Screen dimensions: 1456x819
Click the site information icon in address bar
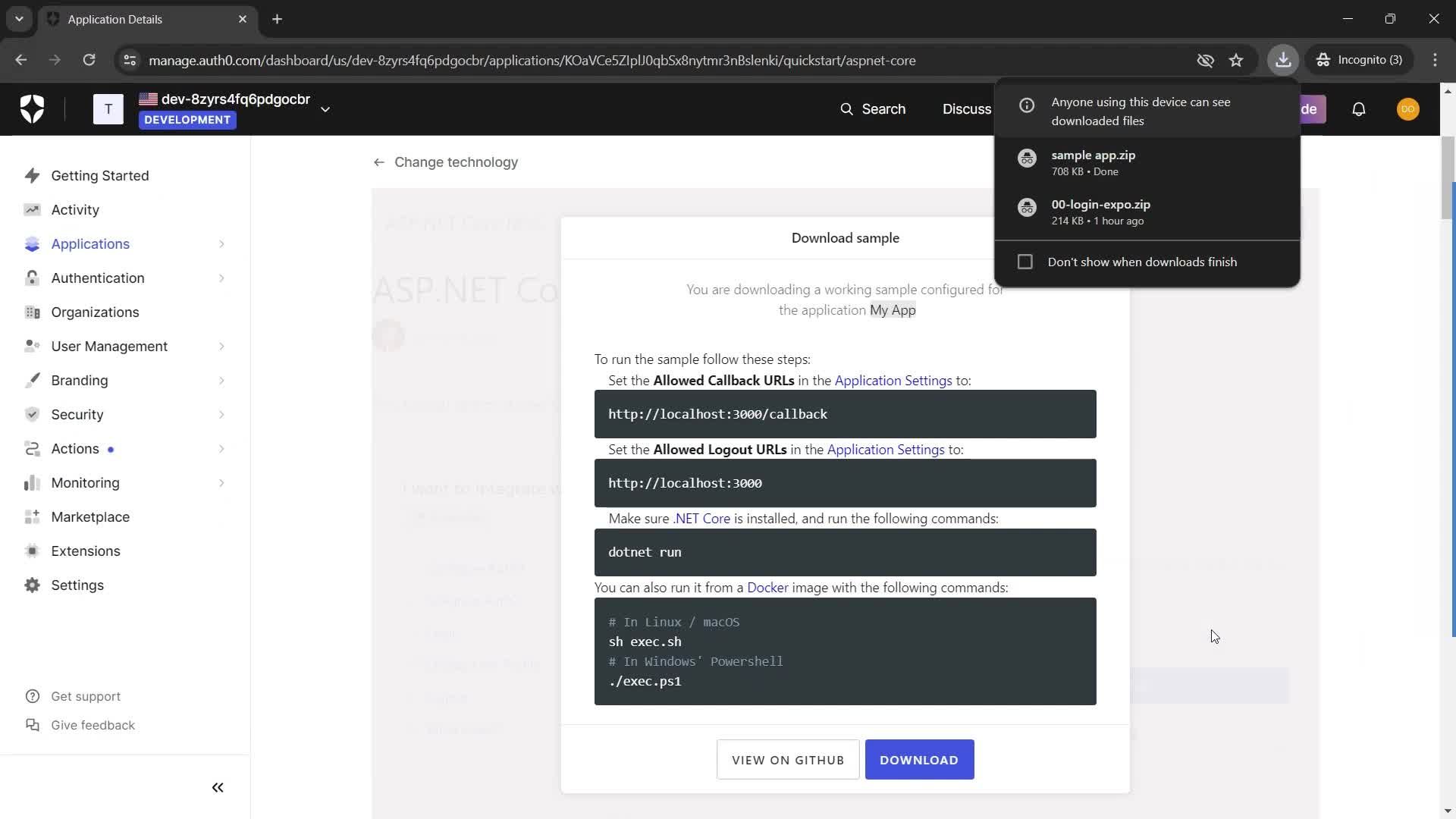(x=130, y=60)
